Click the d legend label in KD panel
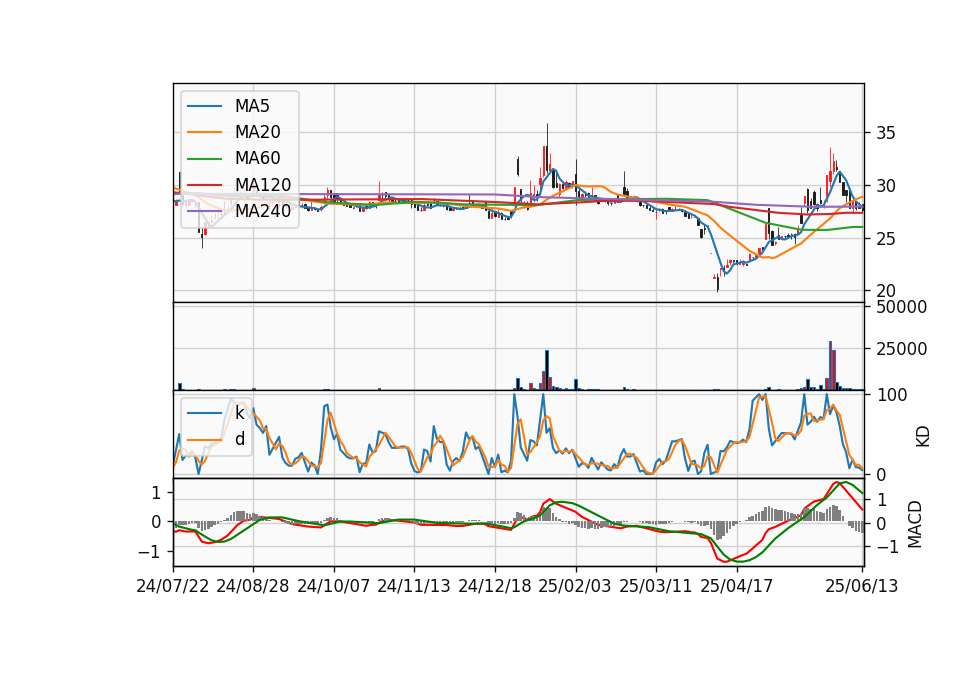This screenshot has height=690, width=960. pos(239,439)
